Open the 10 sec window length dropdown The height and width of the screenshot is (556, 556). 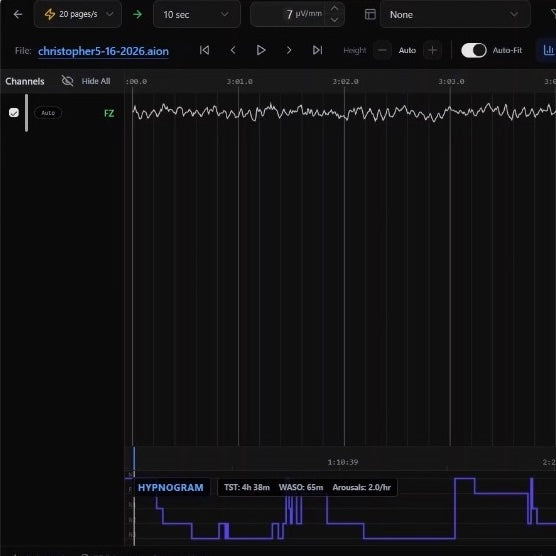pos(196,15)
